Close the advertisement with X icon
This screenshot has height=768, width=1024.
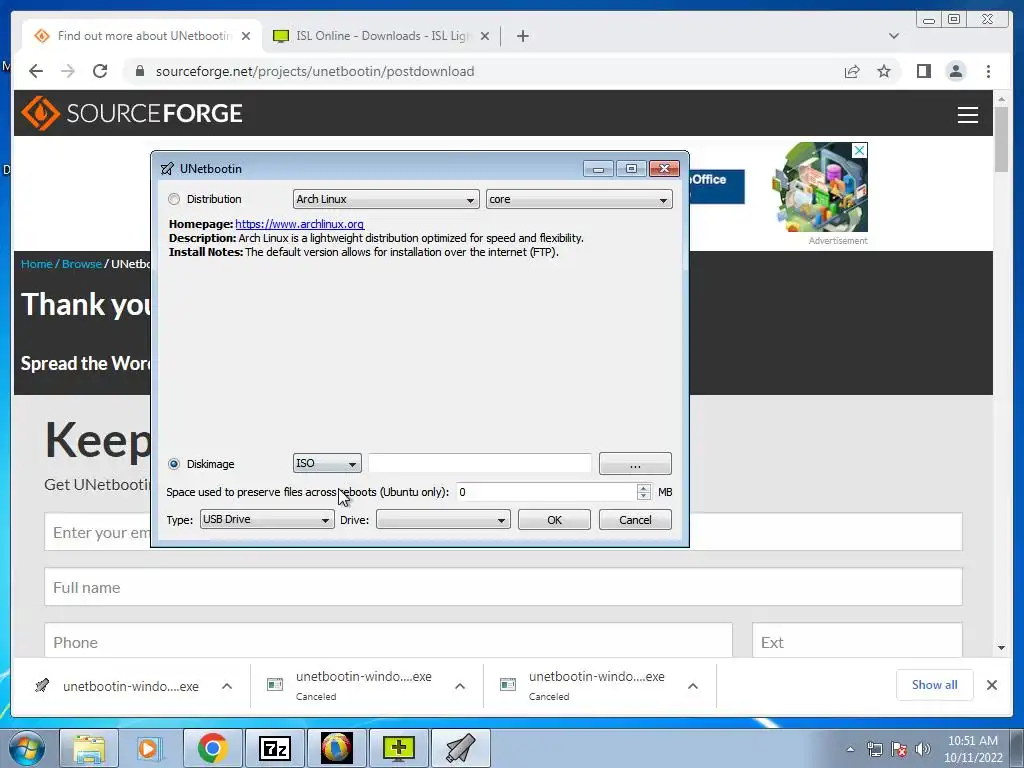(x=859, y=150)
